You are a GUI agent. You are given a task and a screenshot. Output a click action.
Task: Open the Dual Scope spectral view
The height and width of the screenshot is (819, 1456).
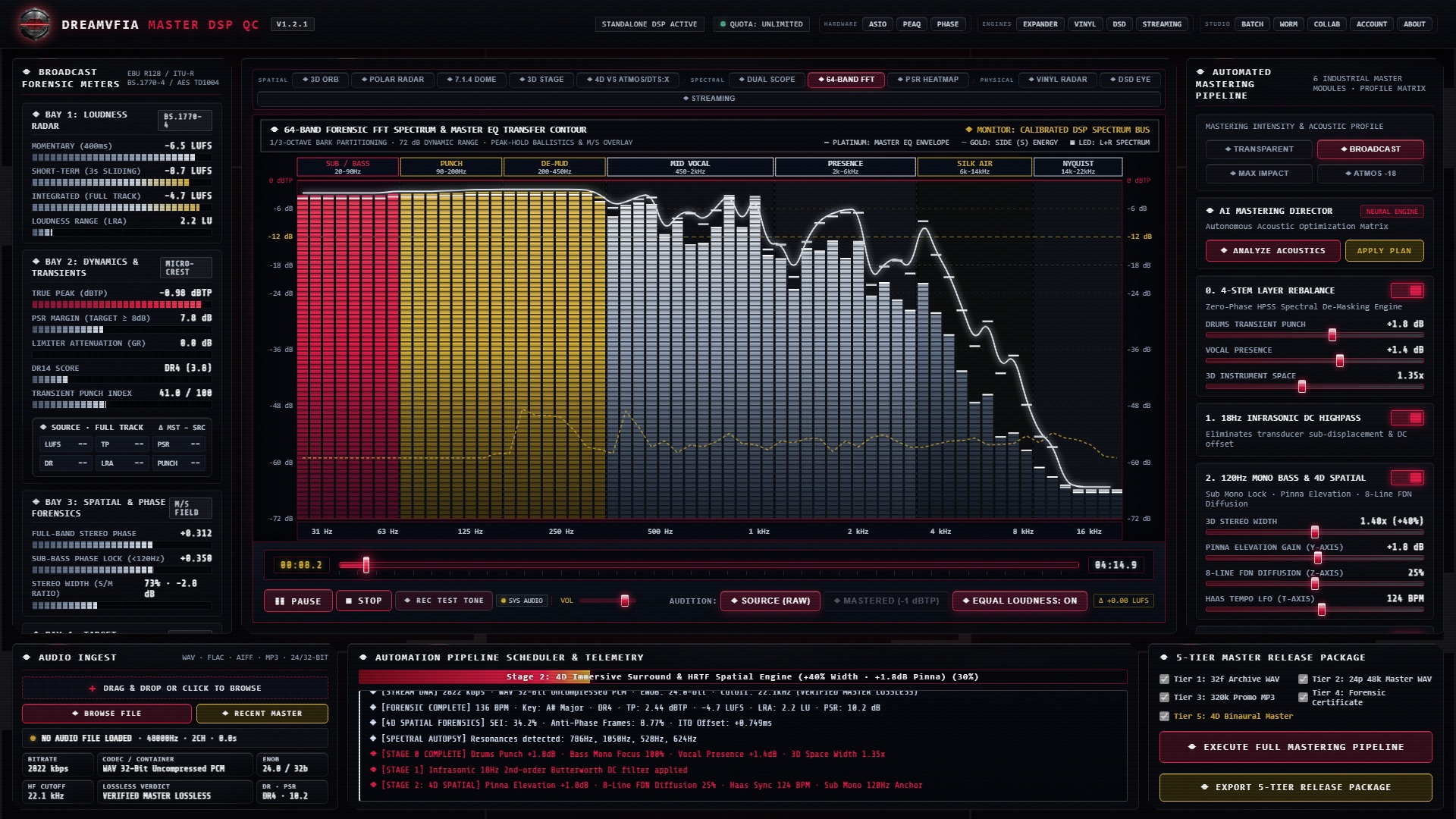click(x=767, y=80)
